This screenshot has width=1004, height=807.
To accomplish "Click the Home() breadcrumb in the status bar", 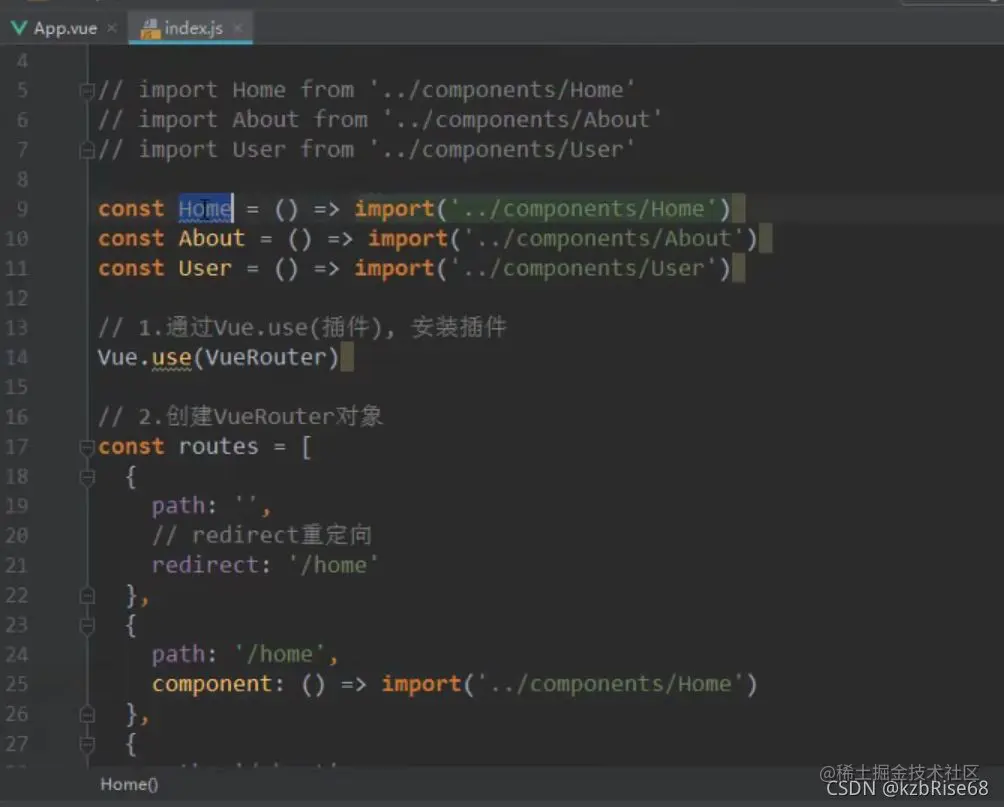I will 129,785.
